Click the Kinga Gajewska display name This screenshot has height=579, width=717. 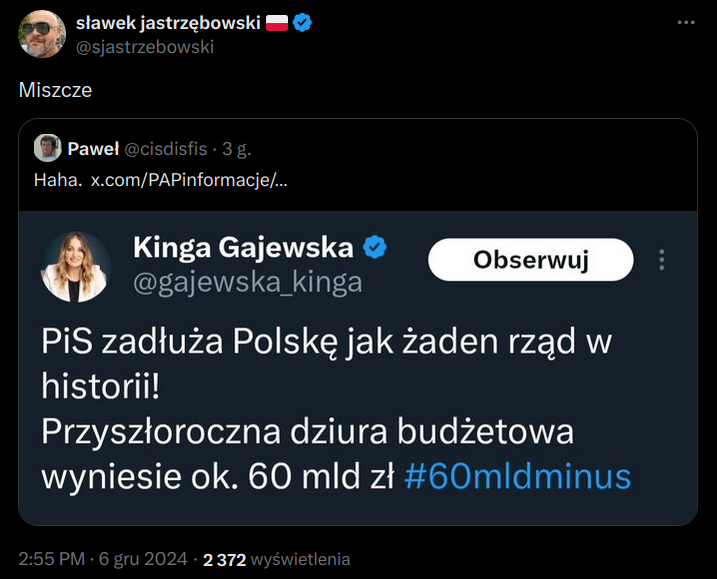click(x=243, y=247)
